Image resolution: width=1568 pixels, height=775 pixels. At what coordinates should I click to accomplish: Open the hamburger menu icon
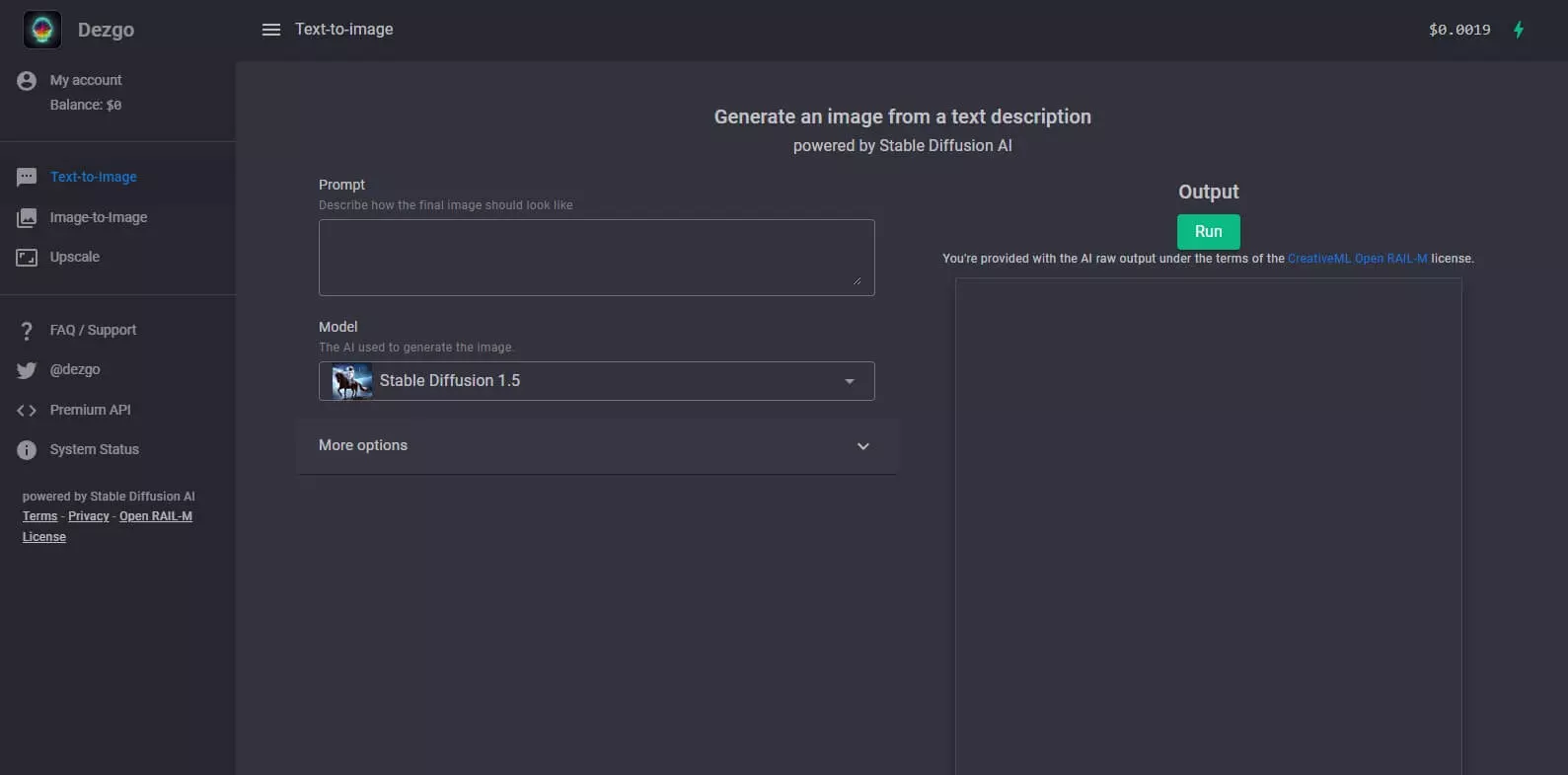(x=270, y=30)
